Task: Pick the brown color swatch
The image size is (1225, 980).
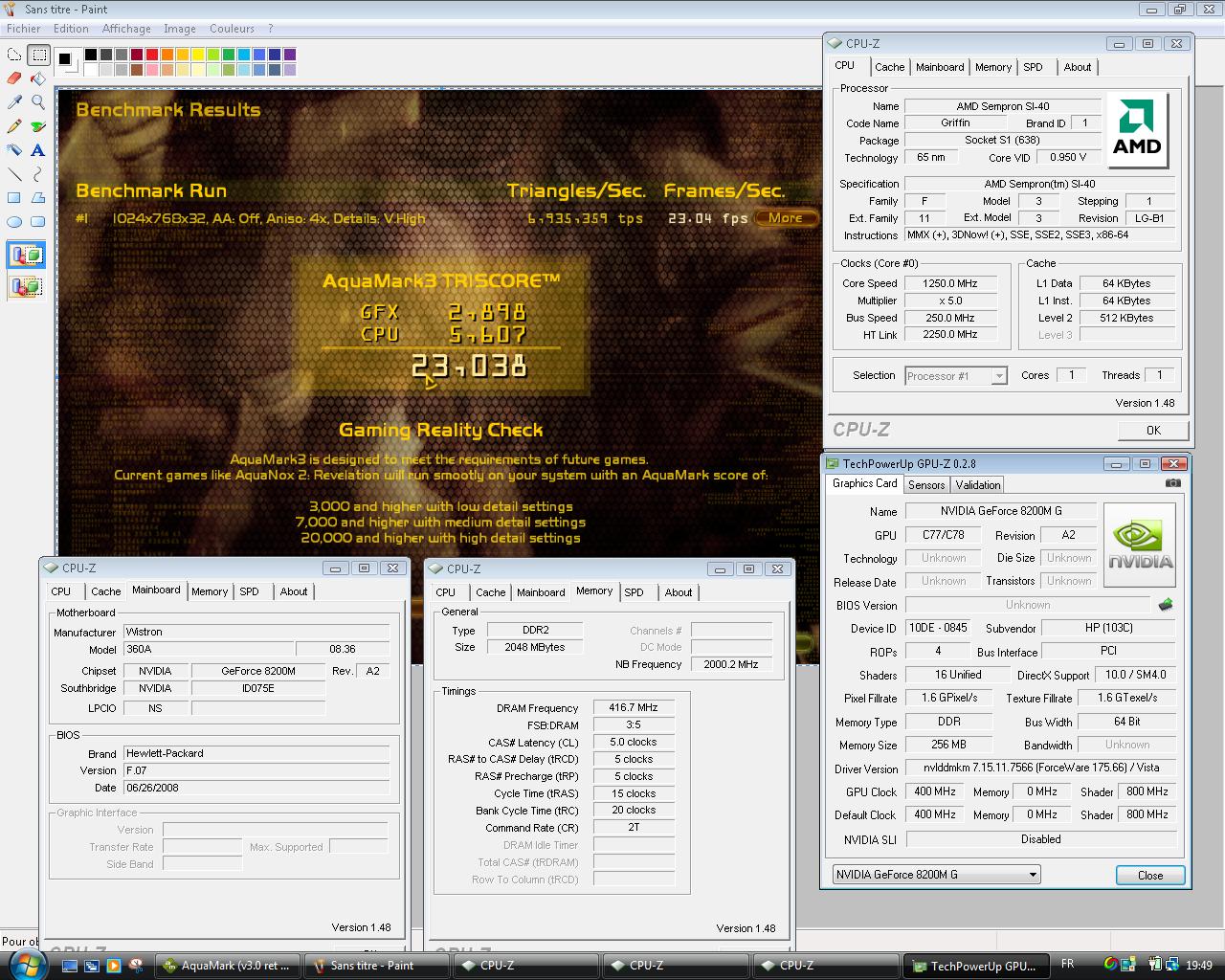Action: (x=136, y=70)
